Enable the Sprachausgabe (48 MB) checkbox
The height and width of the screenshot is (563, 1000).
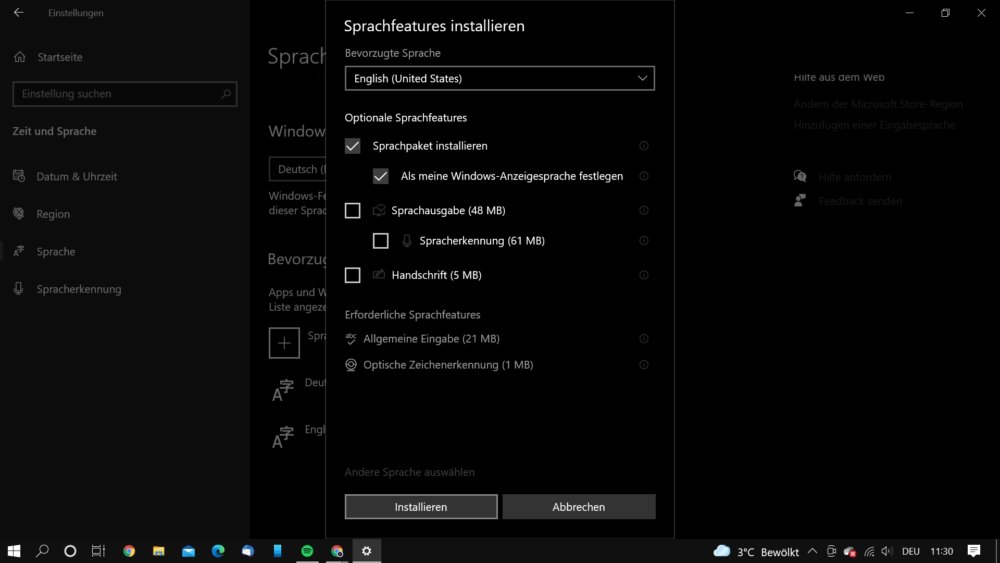point(353,210)
